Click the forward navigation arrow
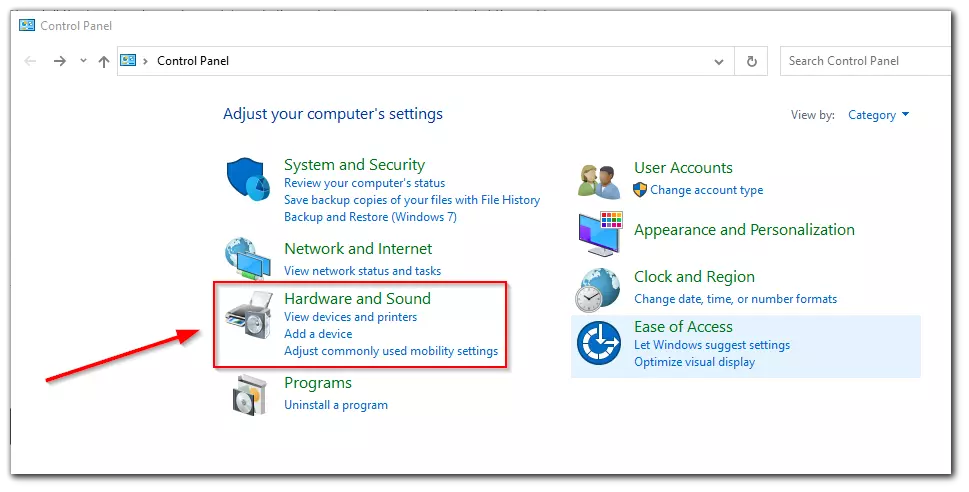This screenshot has width=969, height=492. (x=60, y=61)
